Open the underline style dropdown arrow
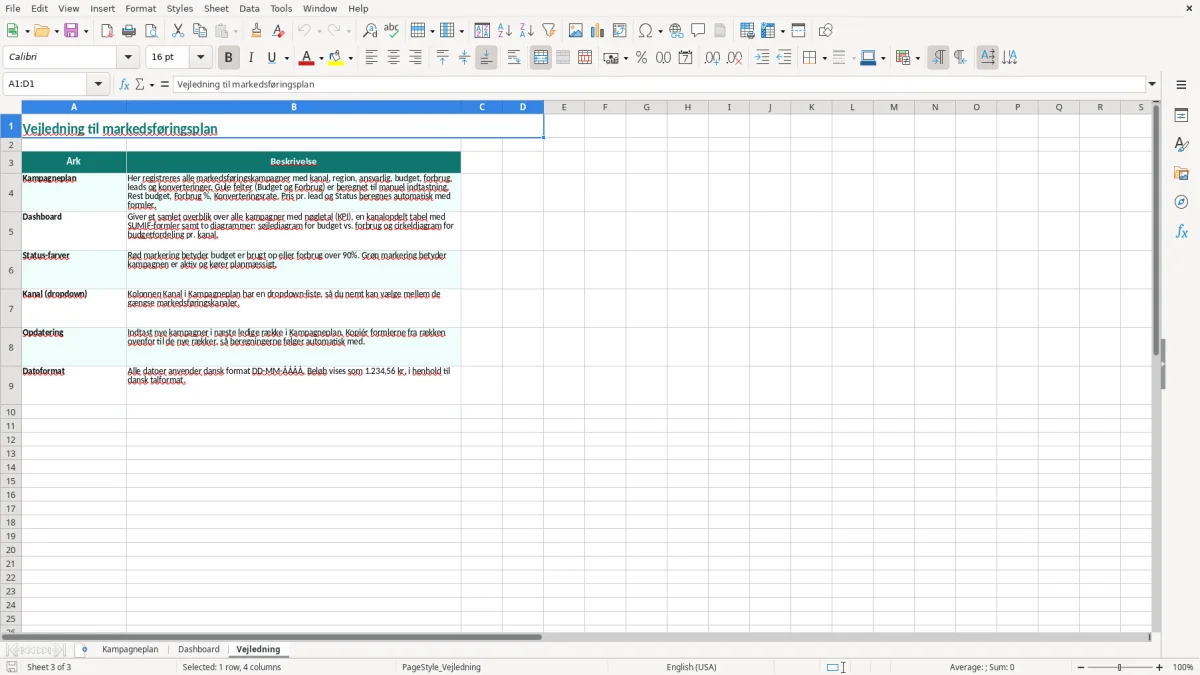This screenshot has width=1200, height=675. pyautogui.click(x=286, y=58)
